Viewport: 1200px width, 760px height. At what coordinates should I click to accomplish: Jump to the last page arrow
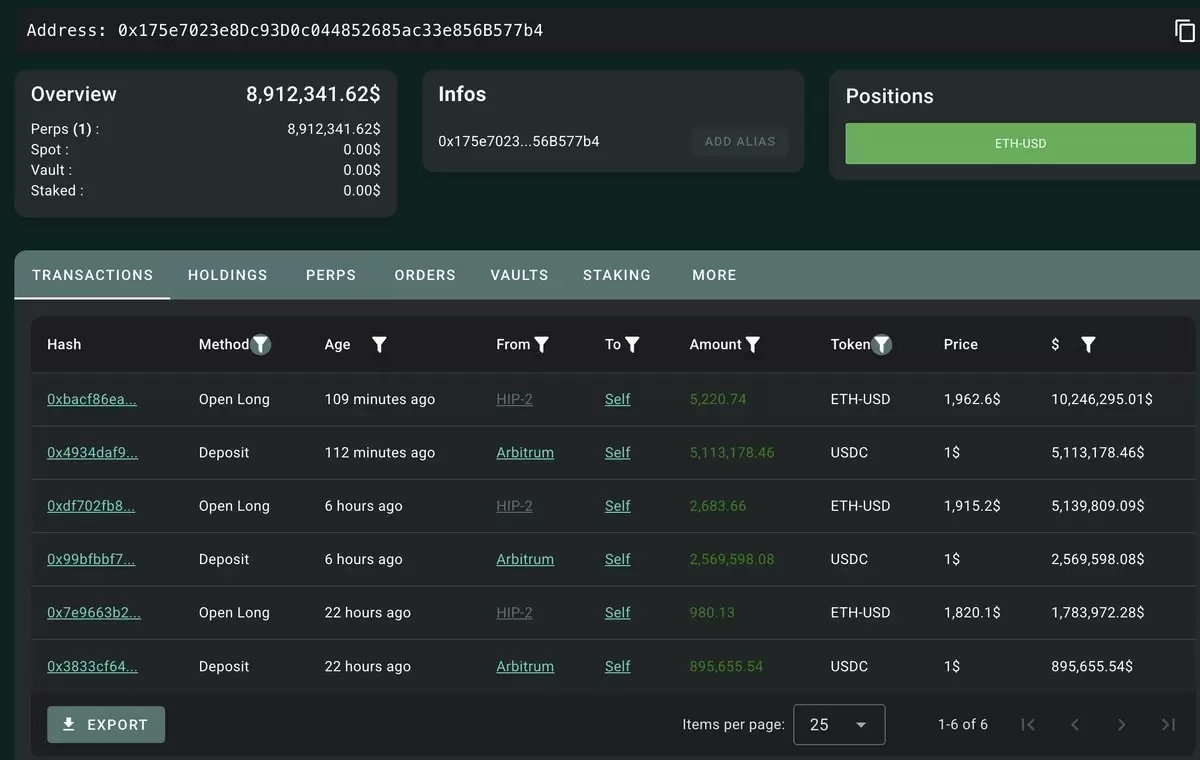tap(1168, 724)
